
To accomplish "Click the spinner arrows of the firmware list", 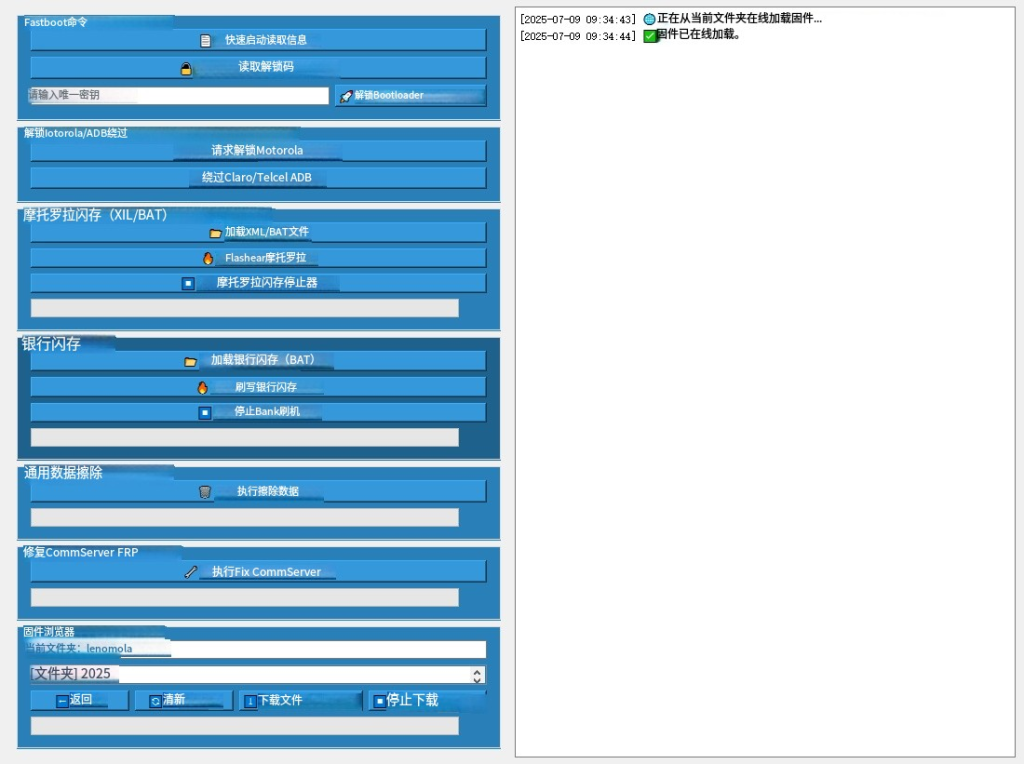I will click(x=477, y=676).
